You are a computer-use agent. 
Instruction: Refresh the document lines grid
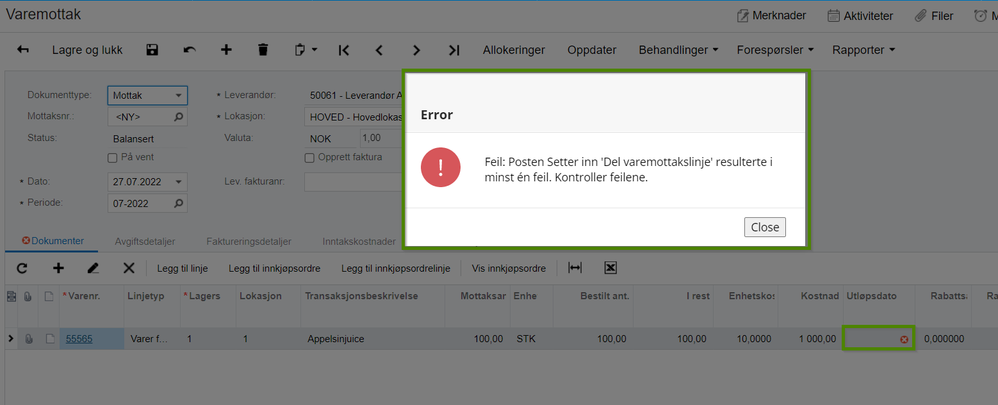tap(22, 269)
